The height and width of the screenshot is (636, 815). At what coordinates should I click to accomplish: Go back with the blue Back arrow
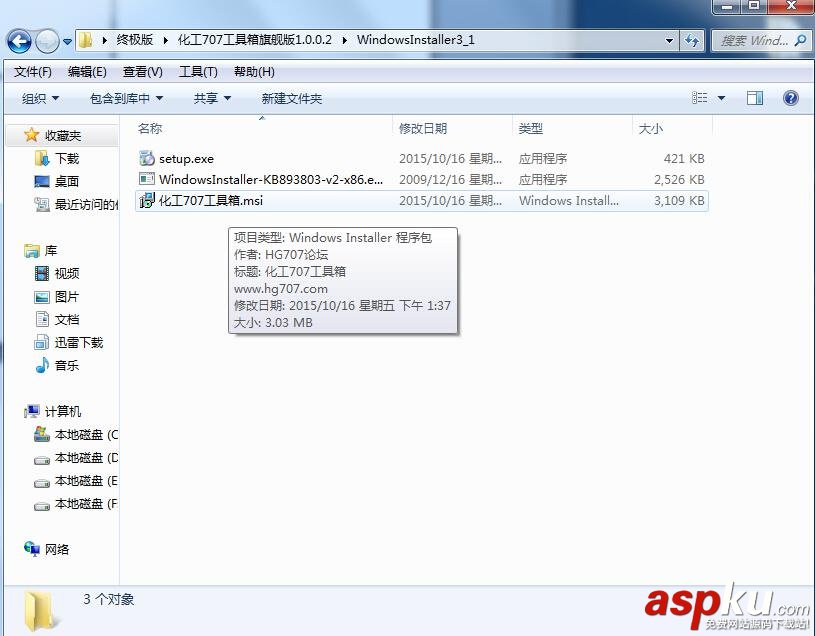tap(19, 41)
